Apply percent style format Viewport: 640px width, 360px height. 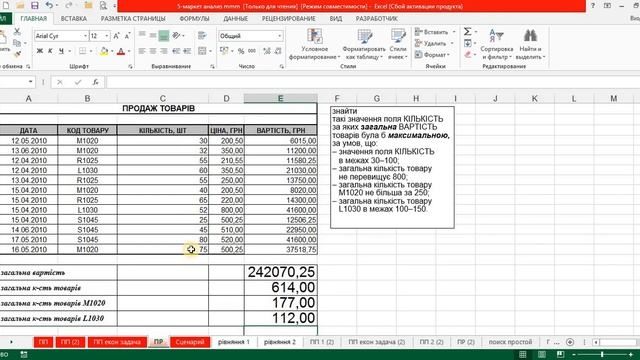coord(241,51)
